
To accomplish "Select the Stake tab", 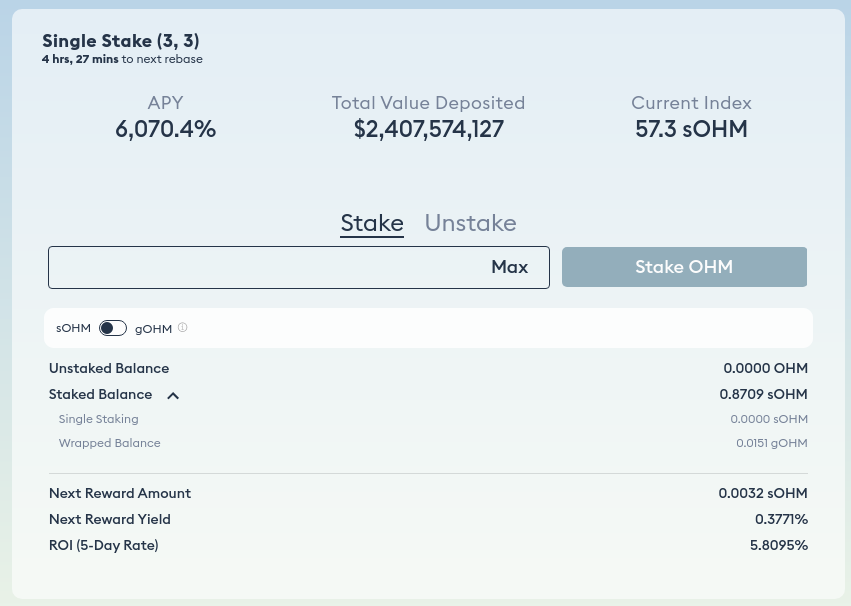I will [372, 223].
